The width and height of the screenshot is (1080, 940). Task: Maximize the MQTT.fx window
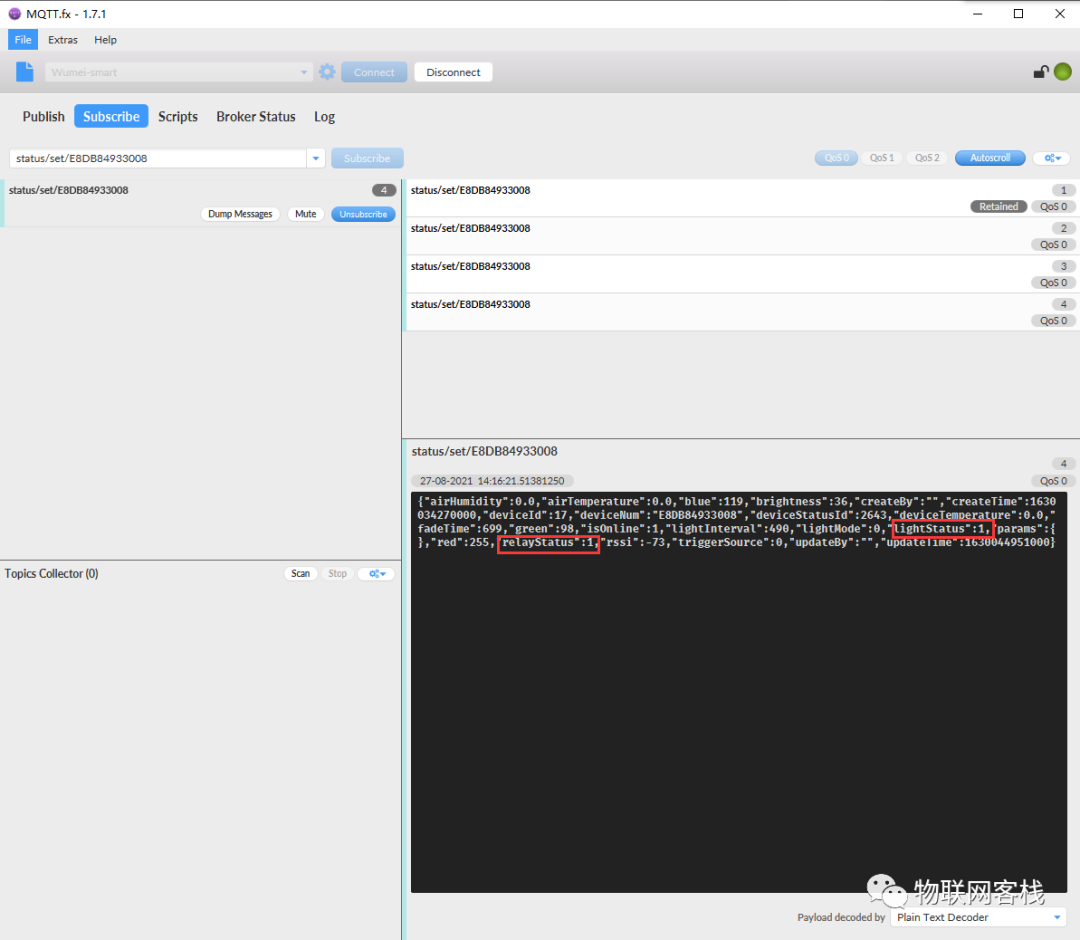(x=1018, y=14)
